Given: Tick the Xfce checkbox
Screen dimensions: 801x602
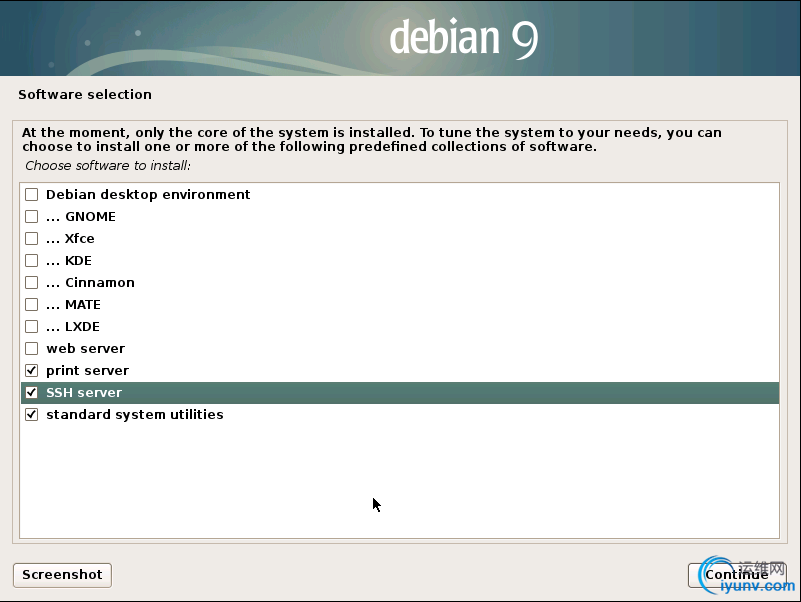Looking at the screenshot, I should 32,239.
